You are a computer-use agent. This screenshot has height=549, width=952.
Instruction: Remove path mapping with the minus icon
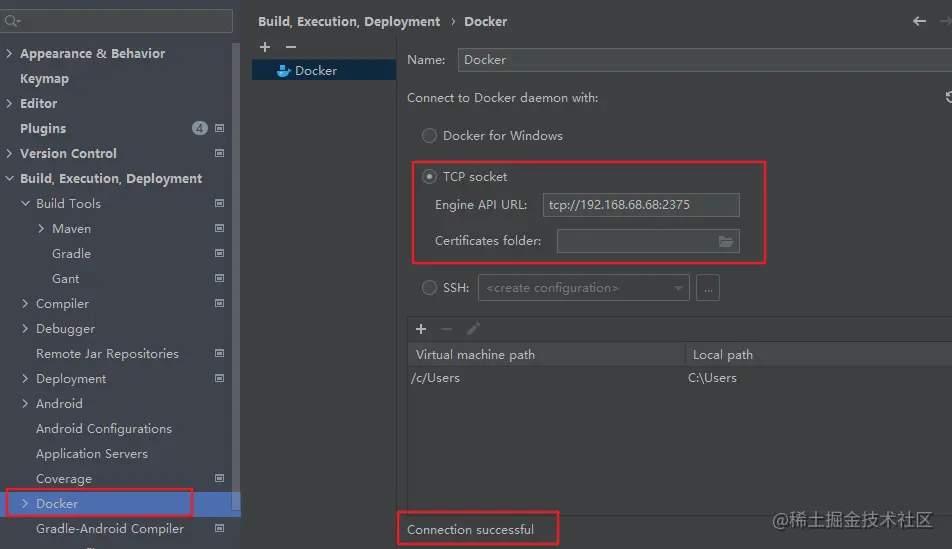pos(447,329)
